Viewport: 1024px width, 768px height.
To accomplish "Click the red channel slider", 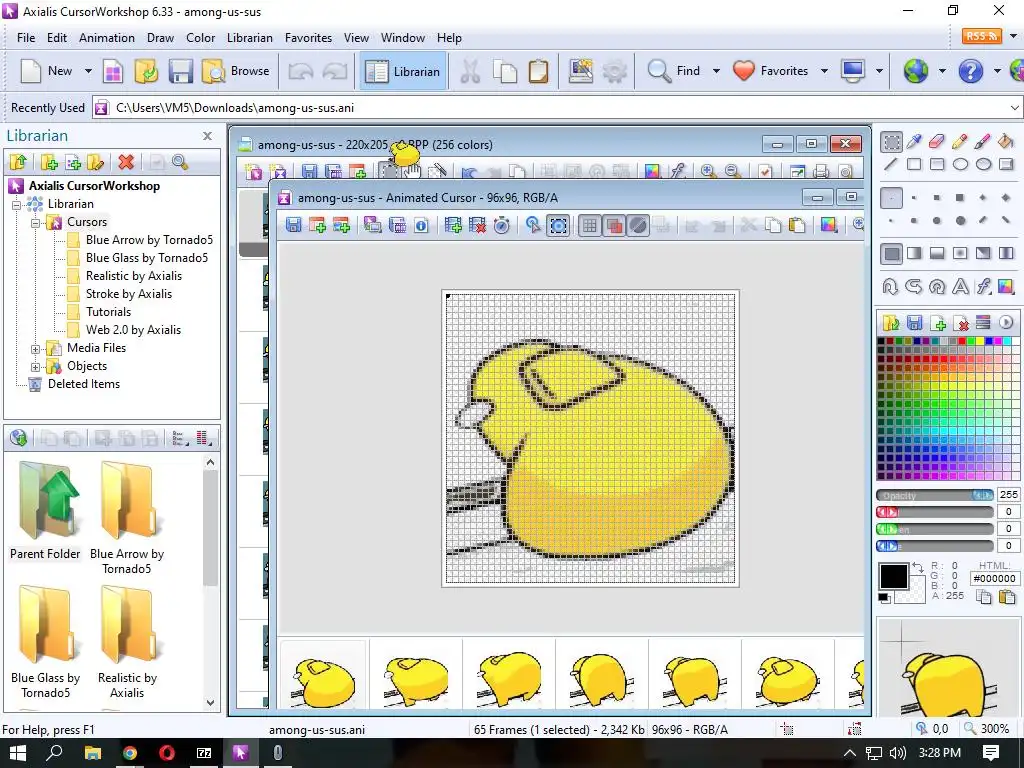I will [x=935, y=512].
